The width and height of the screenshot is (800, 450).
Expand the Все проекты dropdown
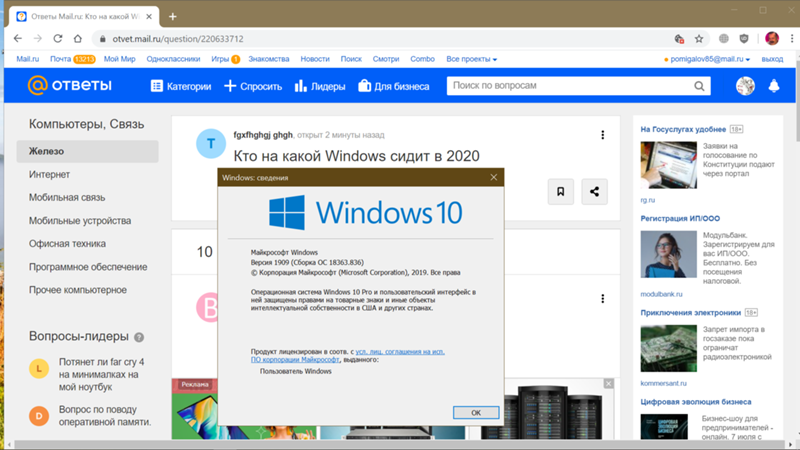click(x=471, y=59)
